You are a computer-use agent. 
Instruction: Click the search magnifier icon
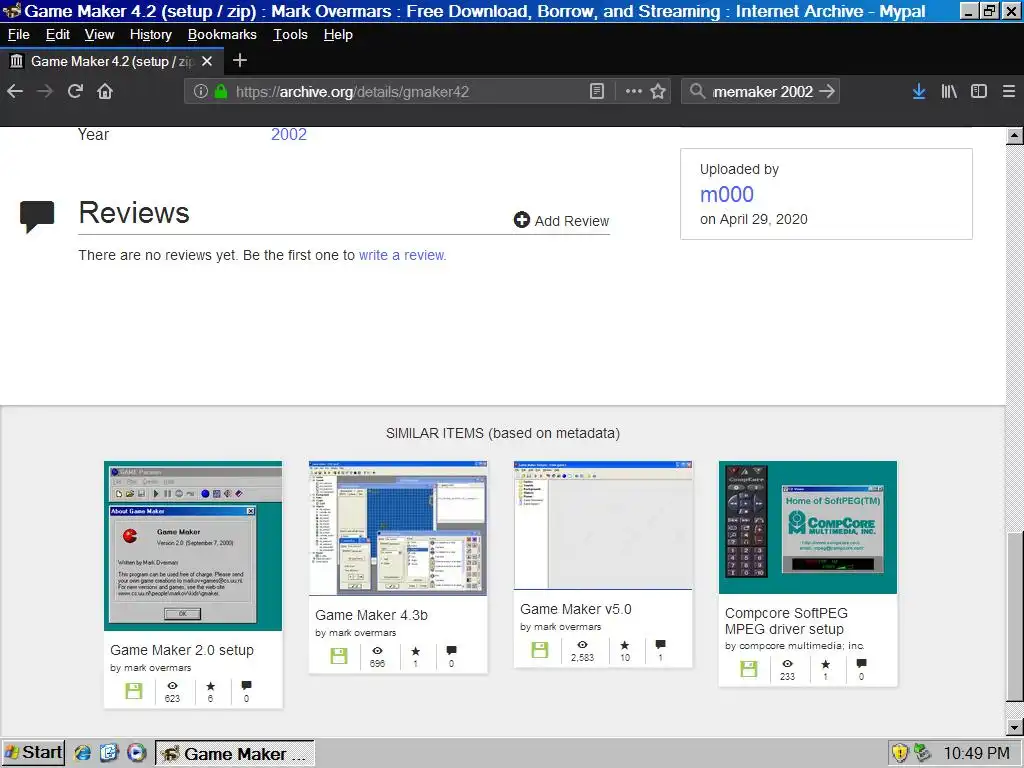(x=697, y=91)
